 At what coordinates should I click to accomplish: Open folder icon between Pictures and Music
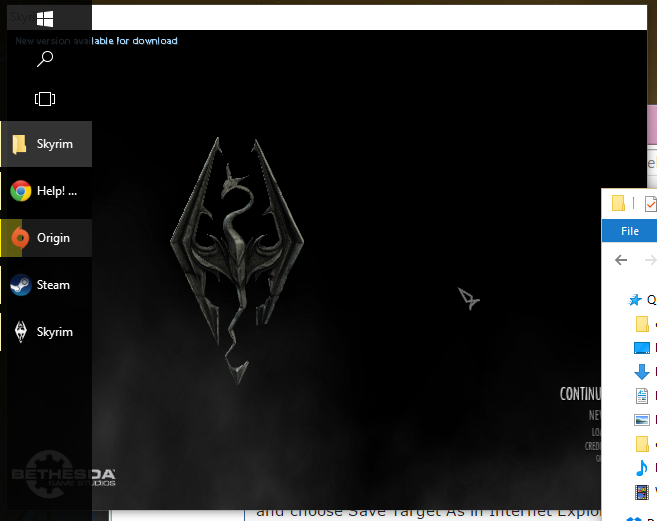pos(642,444)
